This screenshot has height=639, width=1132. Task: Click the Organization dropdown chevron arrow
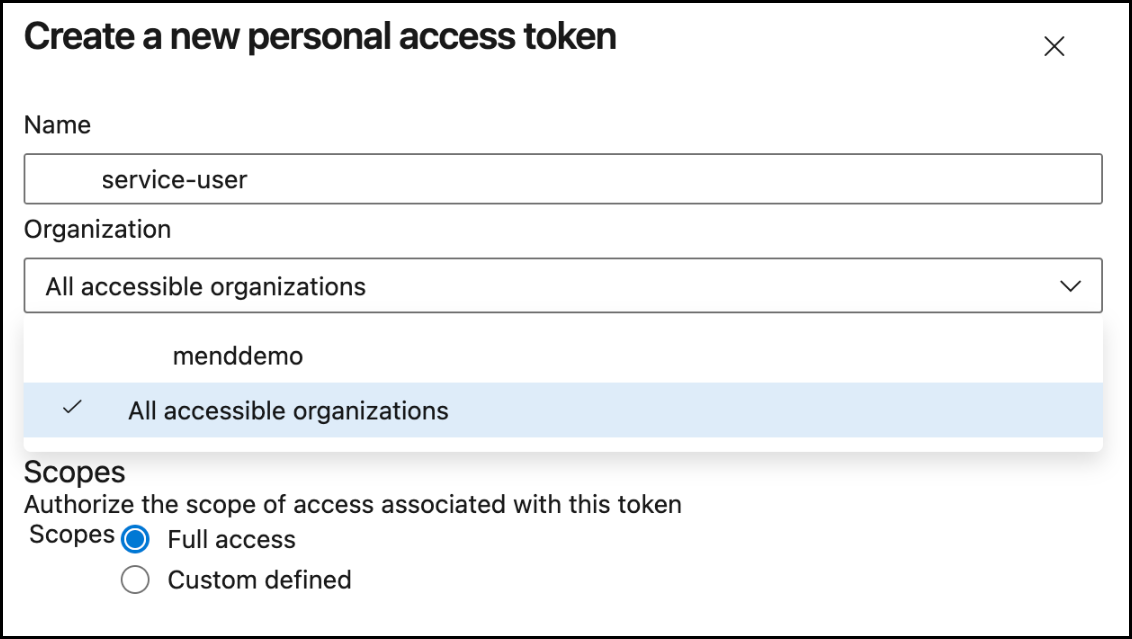pyautogui.click(x=1070, y=286)
